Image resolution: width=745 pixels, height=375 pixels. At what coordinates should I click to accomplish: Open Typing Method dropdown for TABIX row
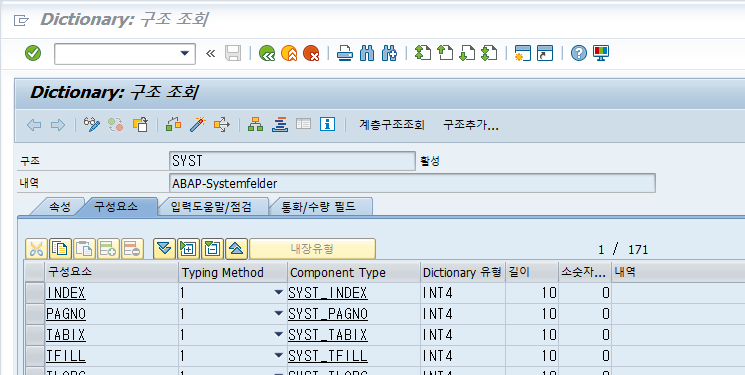click(279, 335)
